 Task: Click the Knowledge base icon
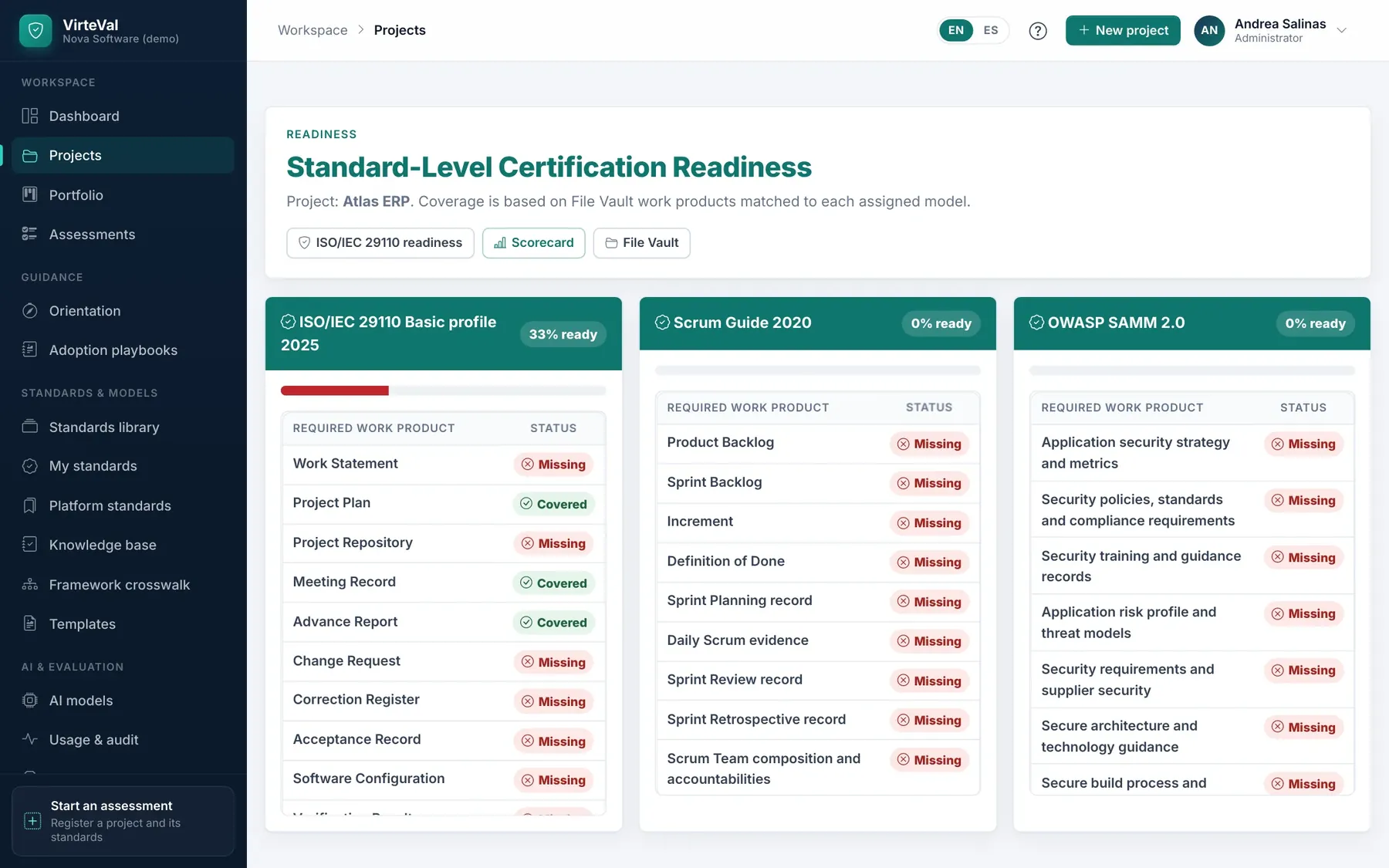pos(30,545)
